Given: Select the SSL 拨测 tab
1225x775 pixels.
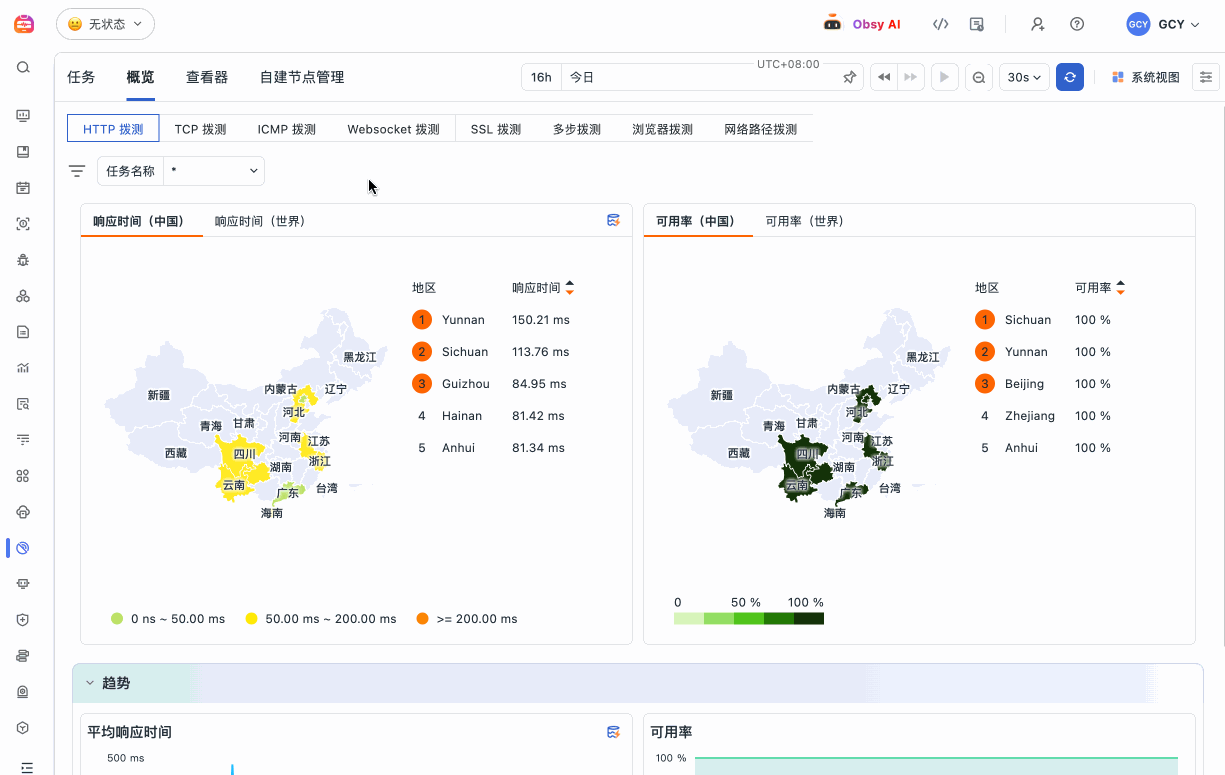Looking at the screenshot, I should tap(496, 129).
